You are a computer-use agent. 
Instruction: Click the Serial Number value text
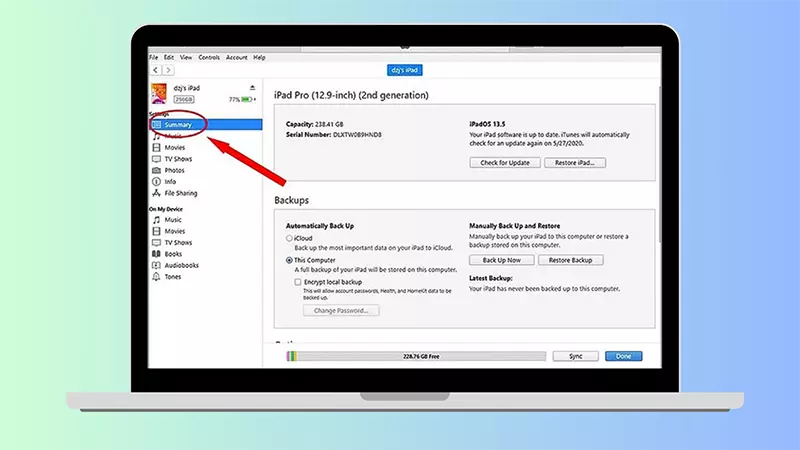pyautogui.click(x=357, y=135)
